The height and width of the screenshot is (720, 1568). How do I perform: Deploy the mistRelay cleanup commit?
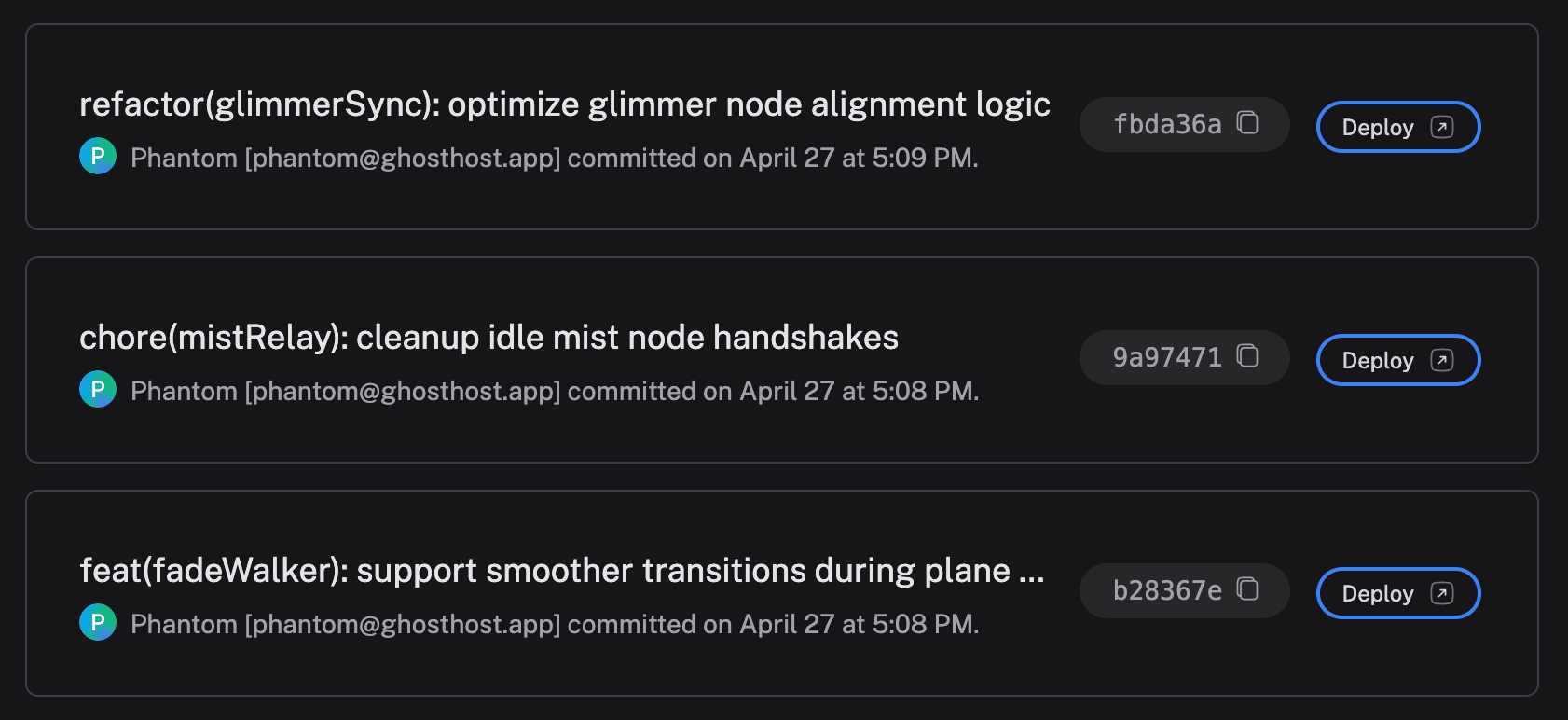click(1380, 360)
